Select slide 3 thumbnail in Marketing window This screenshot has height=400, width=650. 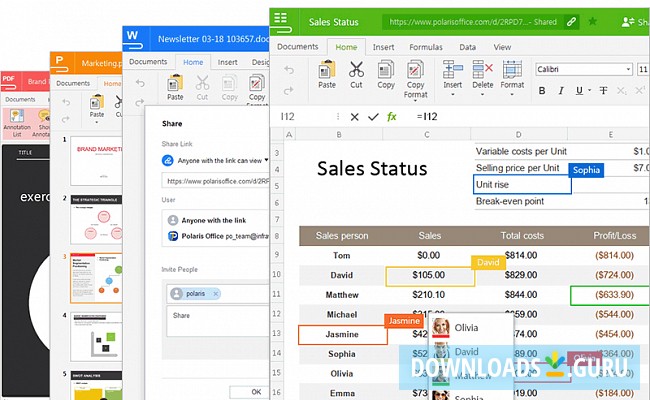tap(96, 278)
